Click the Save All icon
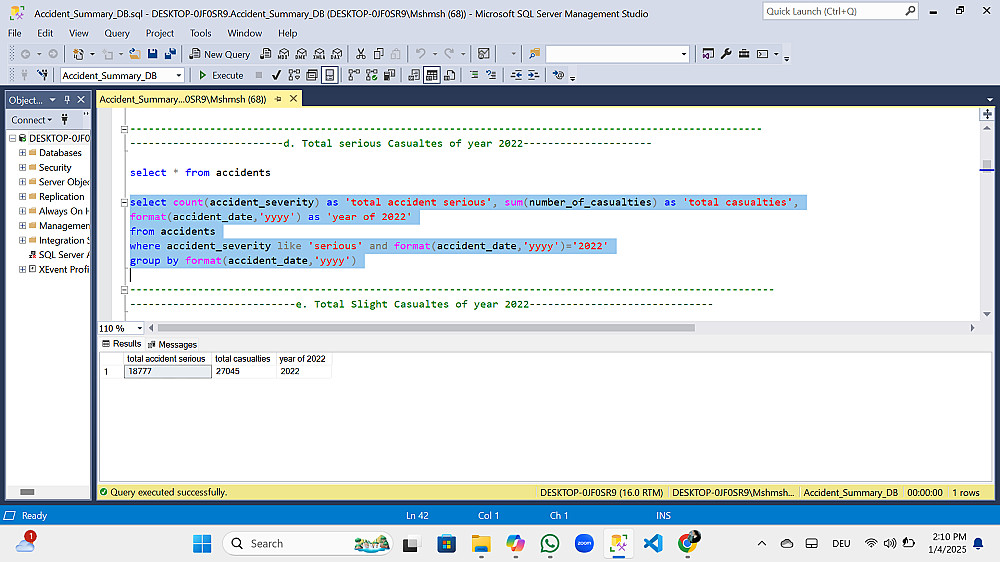The width and height of the screenshot is (1000, 562). (170, 54)
